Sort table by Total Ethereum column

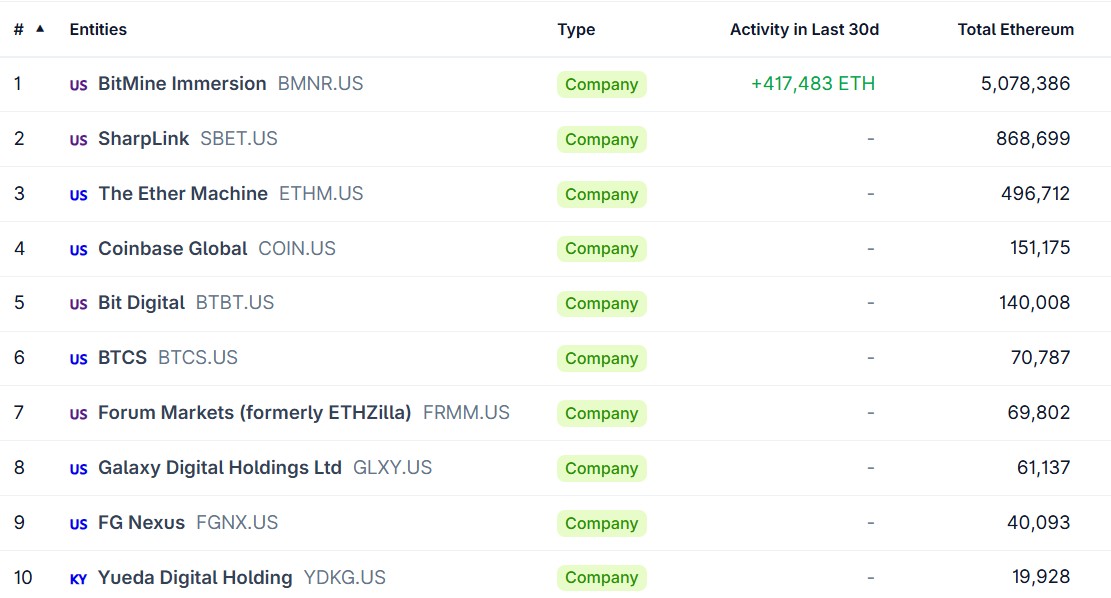(x=1015, y=29)
